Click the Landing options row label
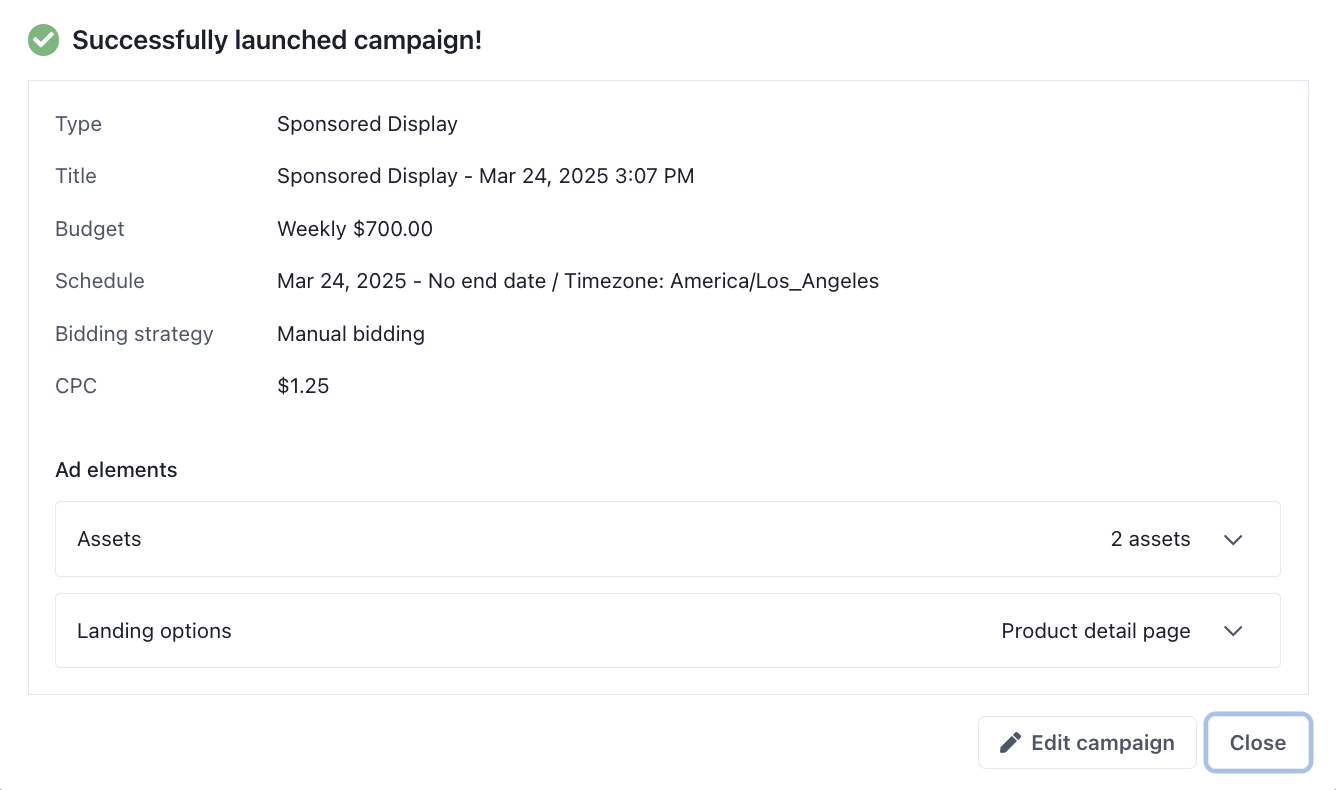The image size is (1336, 790). [154, 631]
